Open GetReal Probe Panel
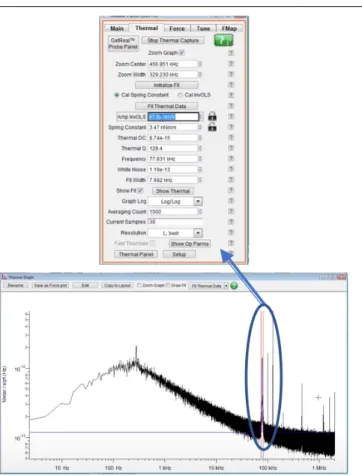 [x=123, y=44]
